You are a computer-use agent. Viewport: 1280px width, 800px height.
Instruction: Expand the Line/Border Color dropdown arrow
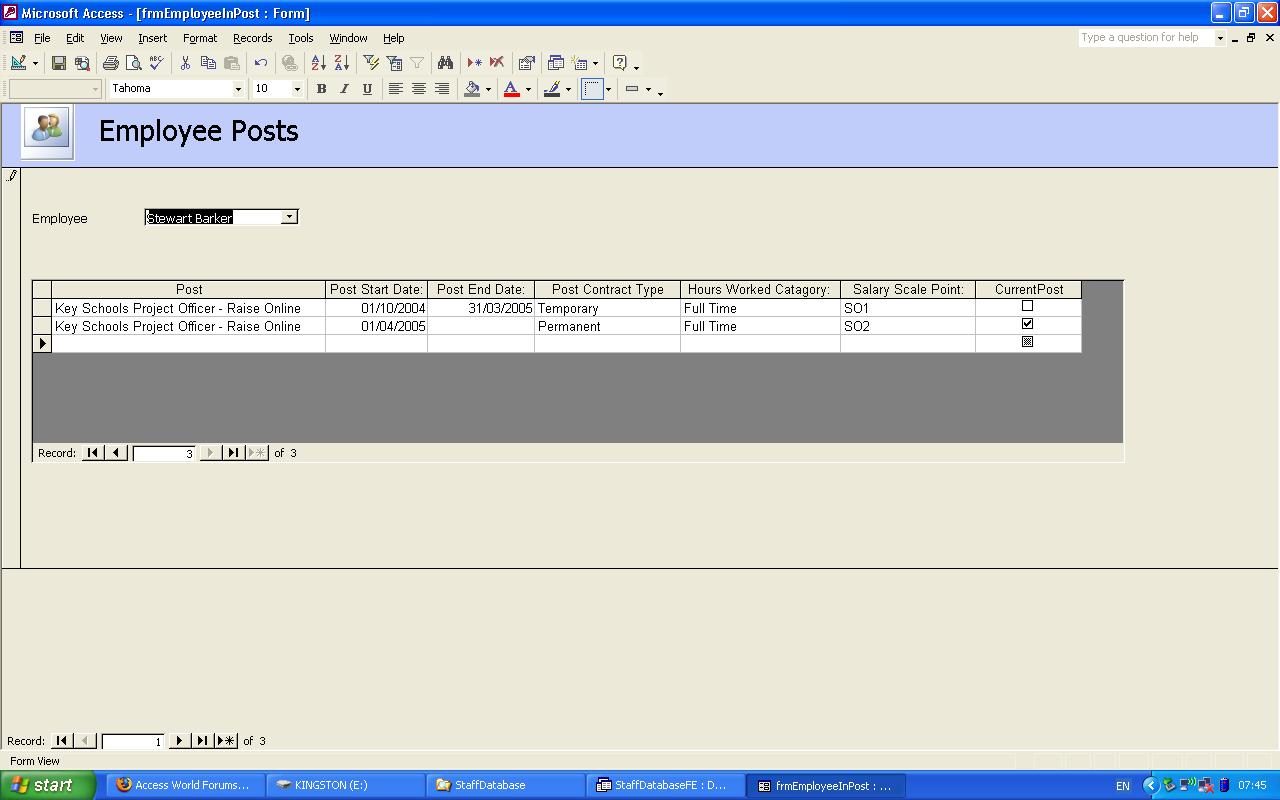[x=568, y=89]
